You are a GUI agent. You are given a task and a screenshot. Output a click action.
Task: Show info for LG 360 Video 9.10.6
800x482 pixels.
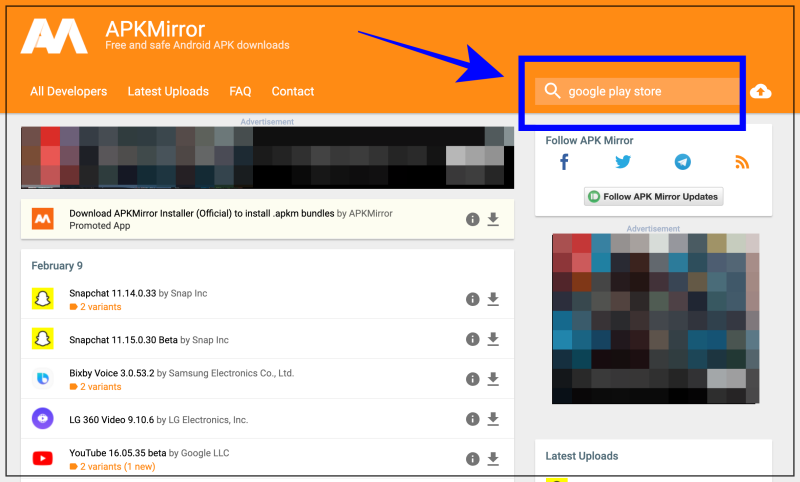[x=472, y=419]
